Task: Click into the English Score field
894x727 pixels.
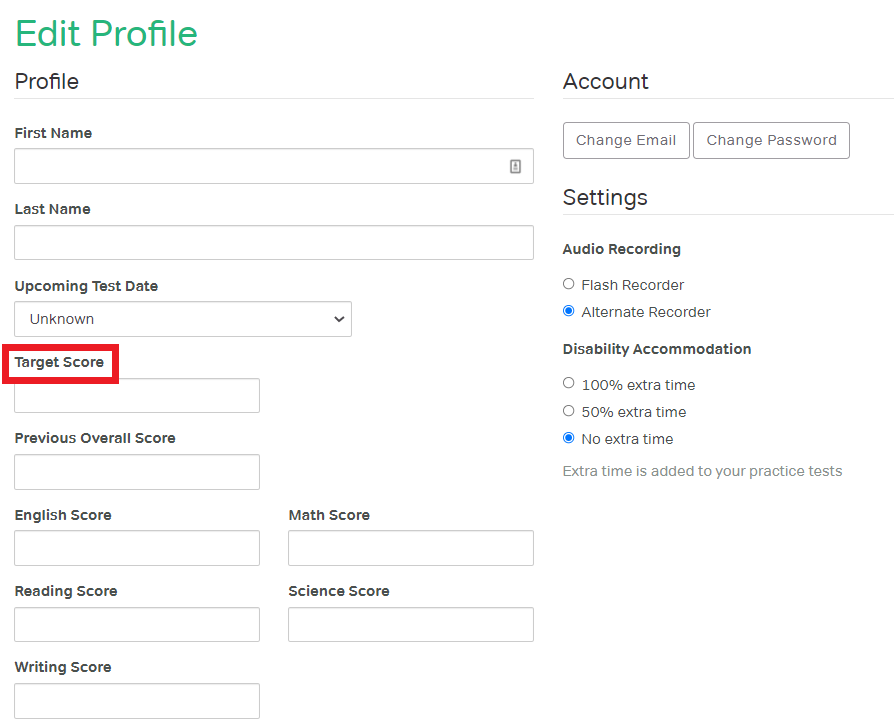Action: (136, 547)
